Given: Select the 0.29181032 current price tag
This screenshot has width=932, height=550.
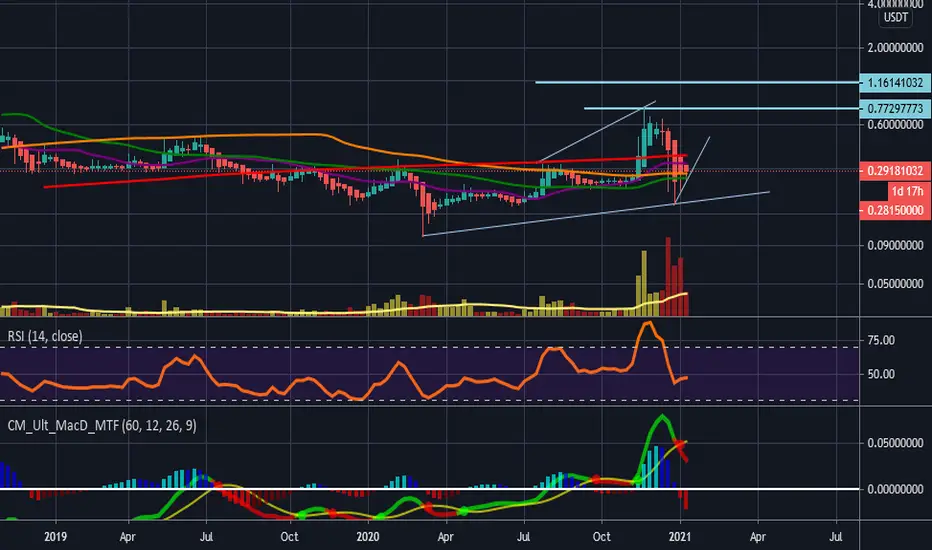Looking at the screenshot, I should point(895,171).
